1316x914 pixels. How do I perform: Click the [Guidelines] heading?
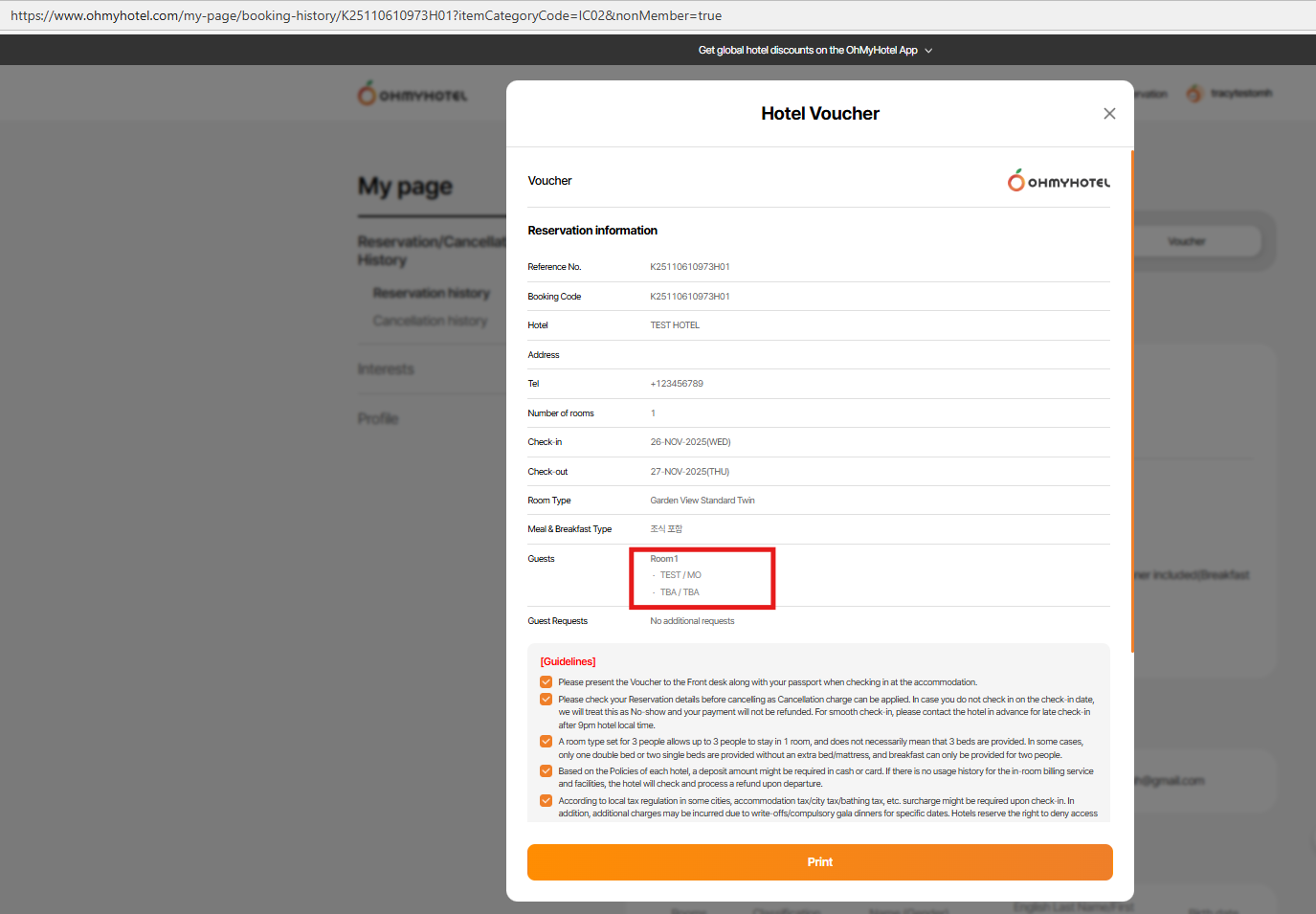[x=568, y=661]
